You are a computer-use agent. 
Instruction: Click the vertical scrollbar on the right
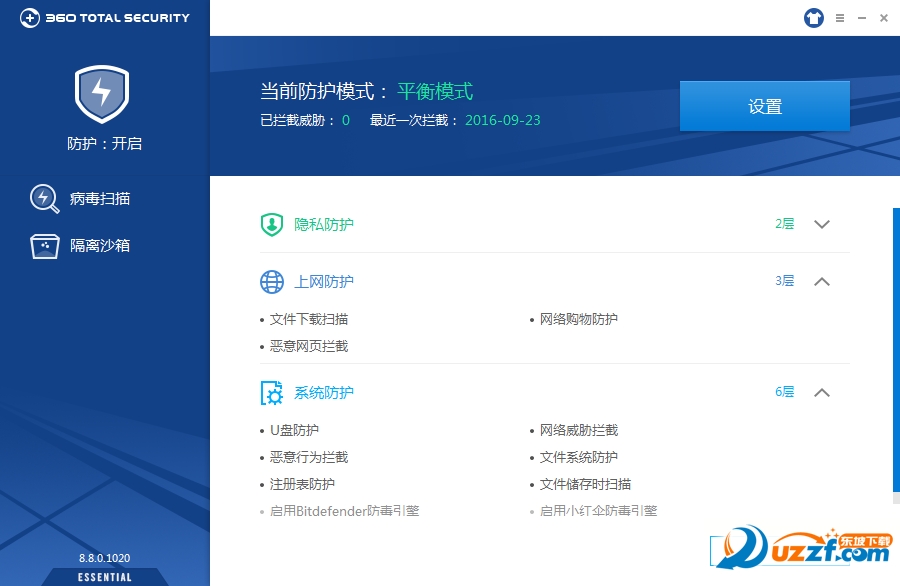895,350
